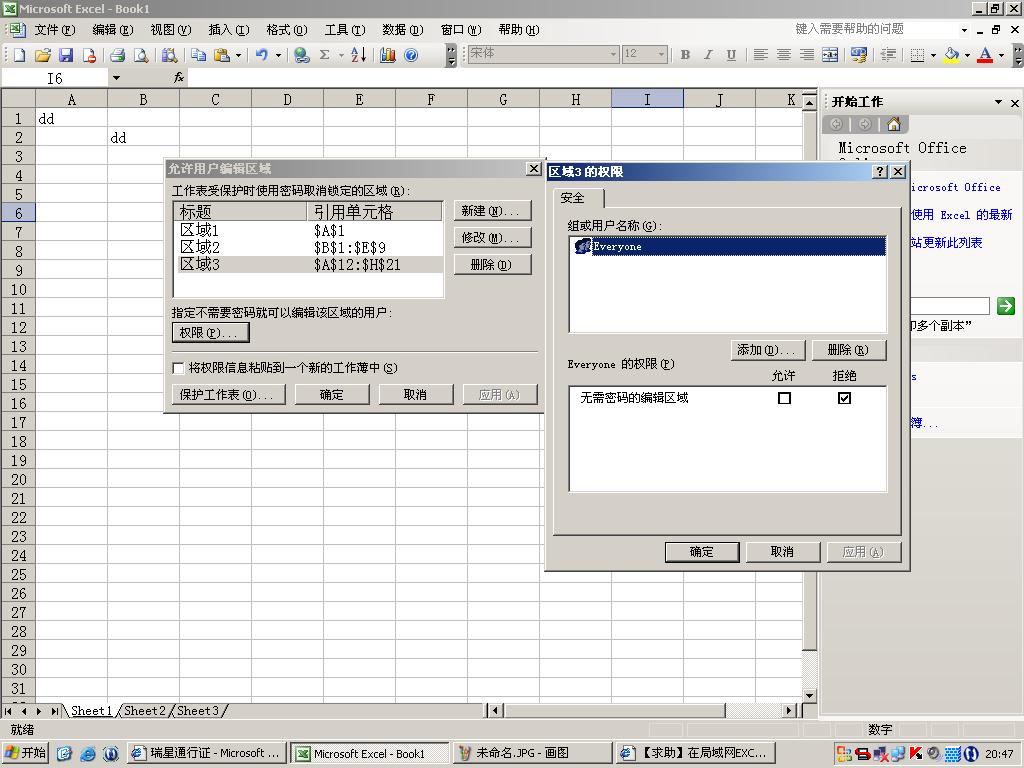Click green arrow search go button

pyautogui.click(x=1006, y=306)
